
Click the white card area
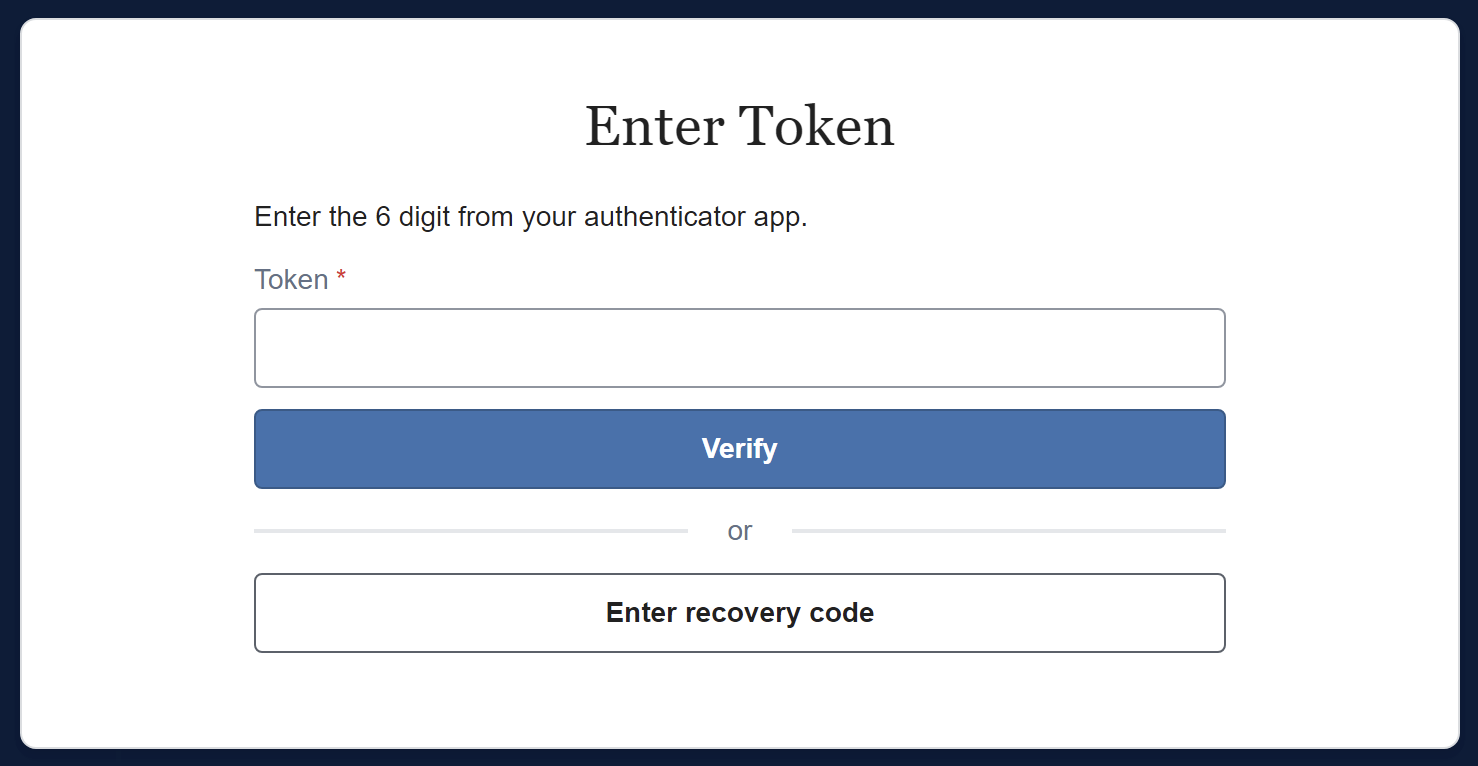740,700
